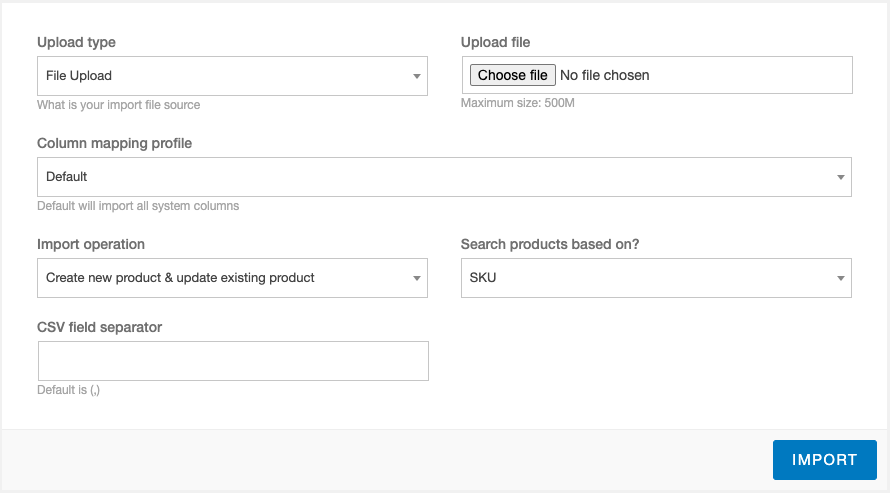Click the 'Maximum size: 500M' hint text

coord(518,103)
